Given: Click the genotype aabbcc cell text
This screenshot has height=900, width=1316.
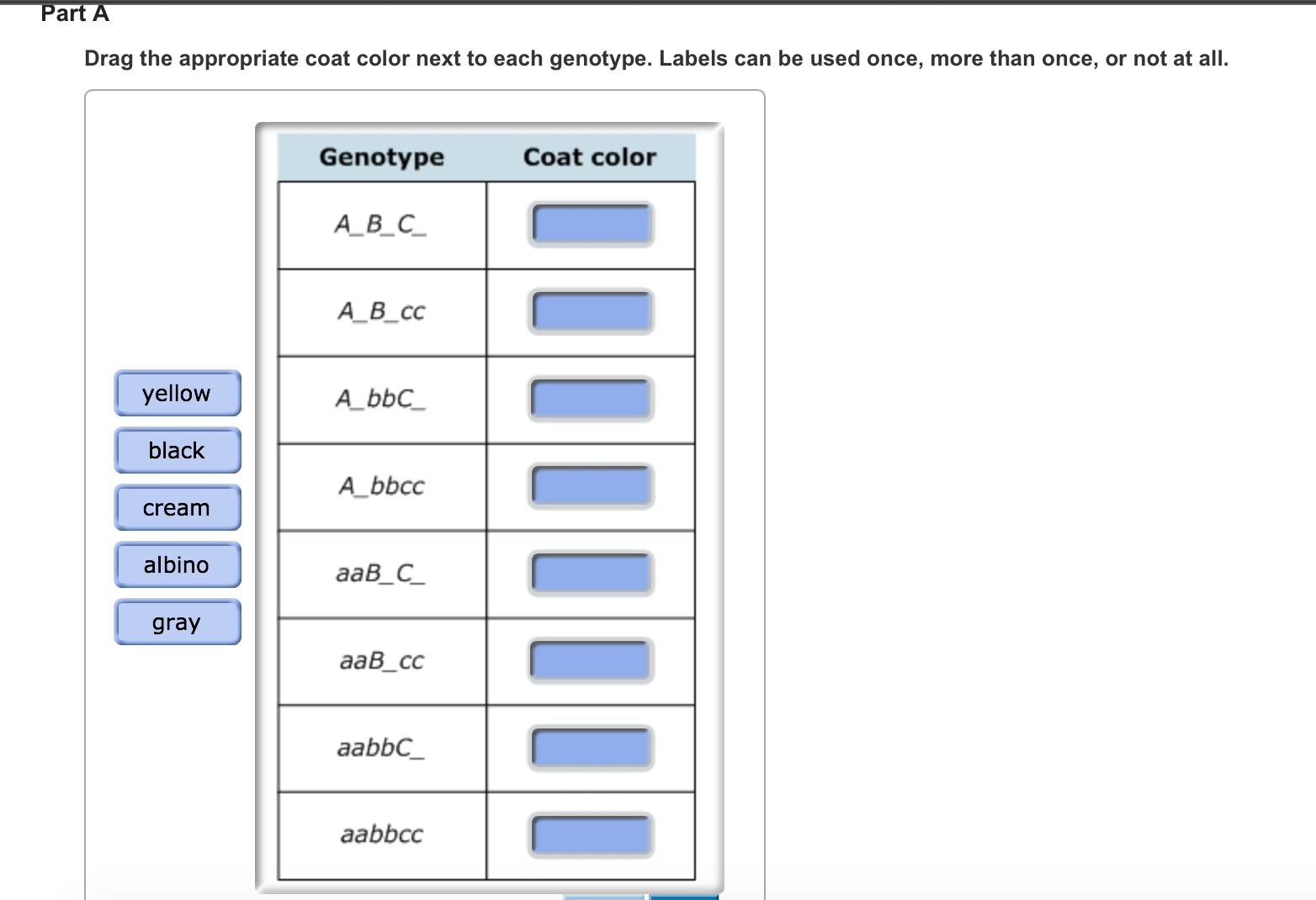Looking at the screenshot, I should click(x=384, y=834).
